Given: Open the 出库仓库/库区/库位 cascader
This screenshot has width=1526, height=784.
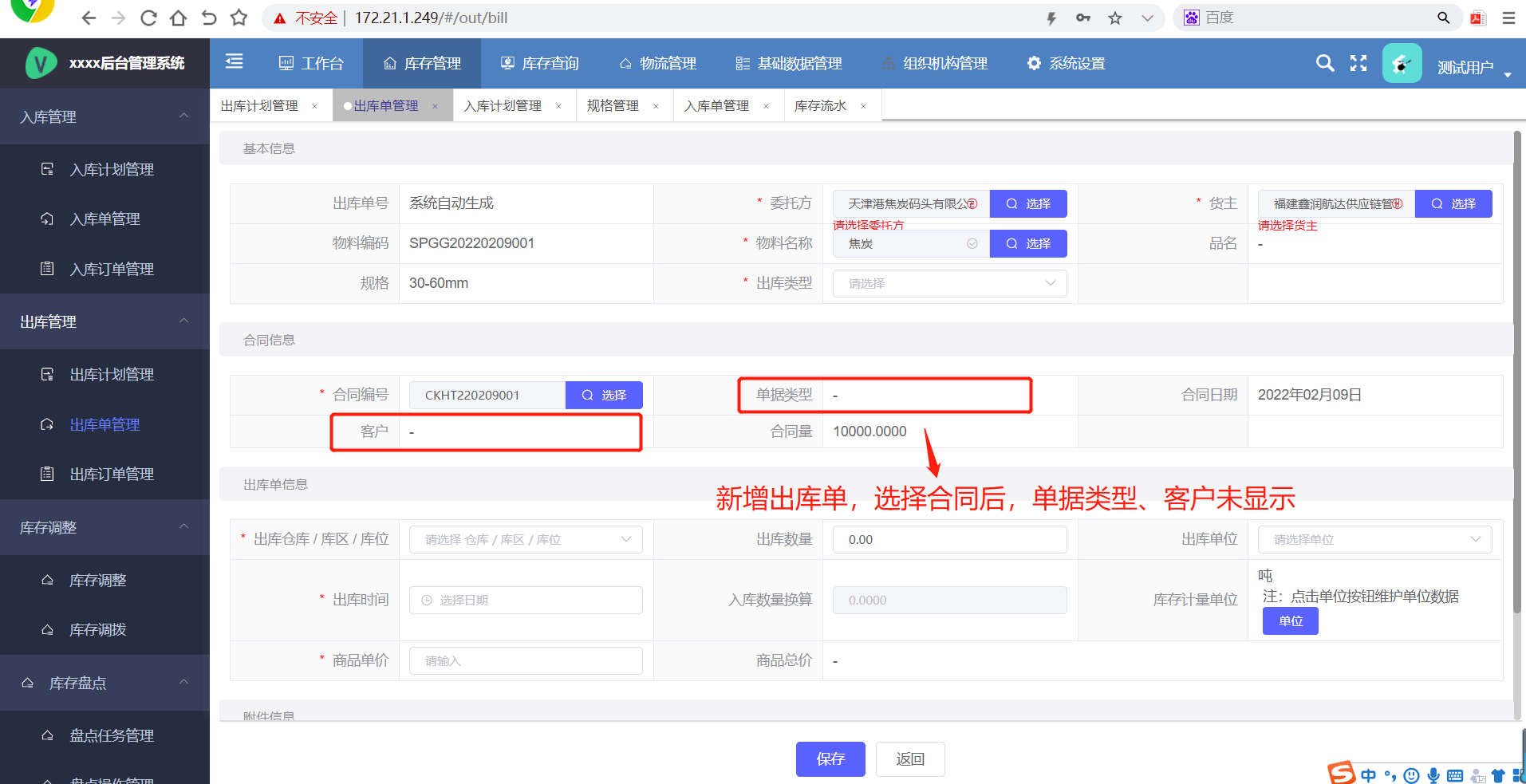Looking at the screenshot, I should (526, 539).
